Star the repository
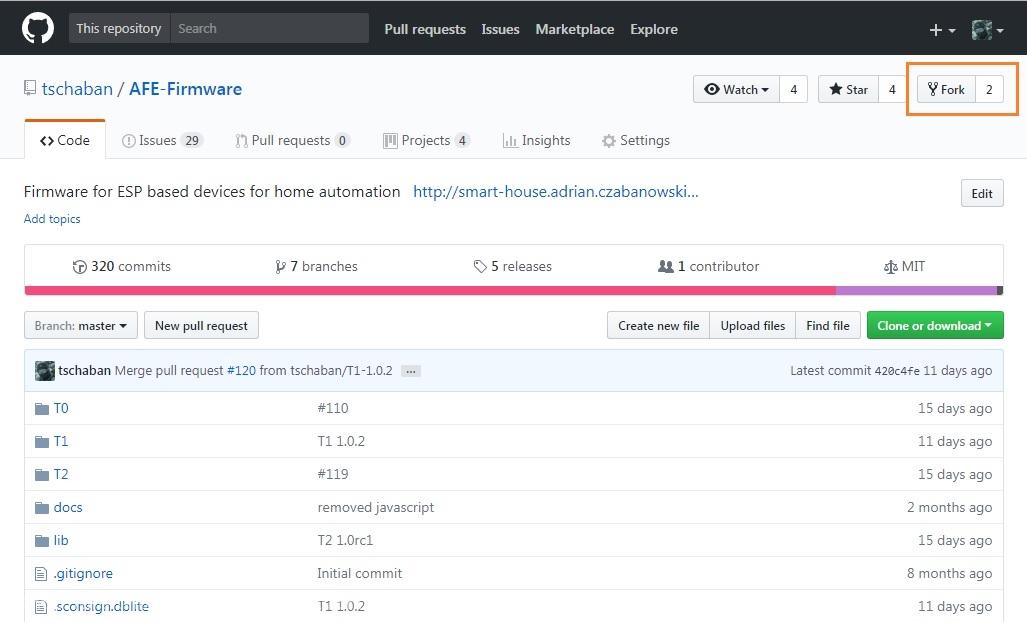The image size is (1027, 622). pos(848,90)
